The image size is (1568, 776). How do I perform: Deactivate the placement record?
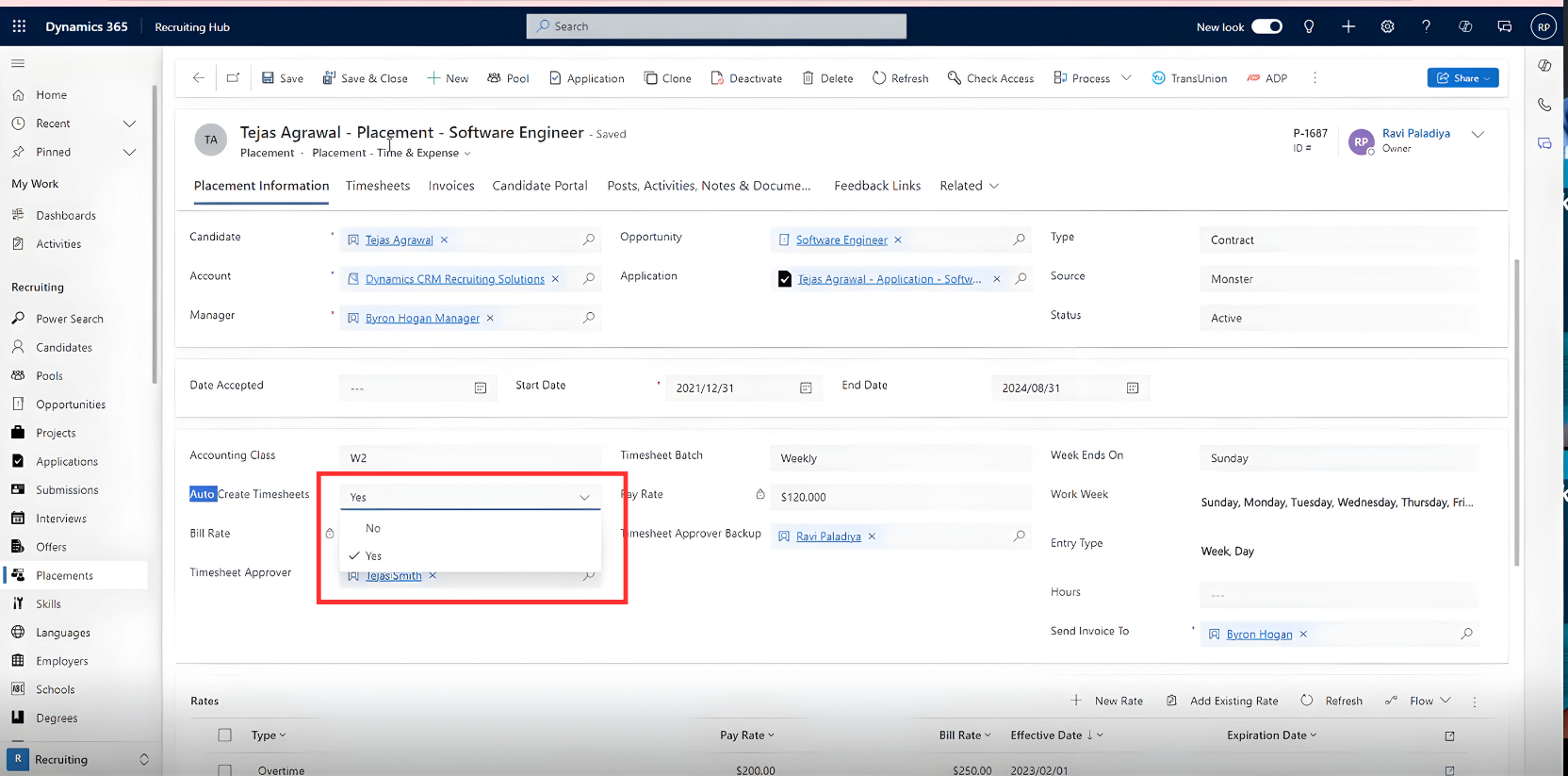click(746, 78)
